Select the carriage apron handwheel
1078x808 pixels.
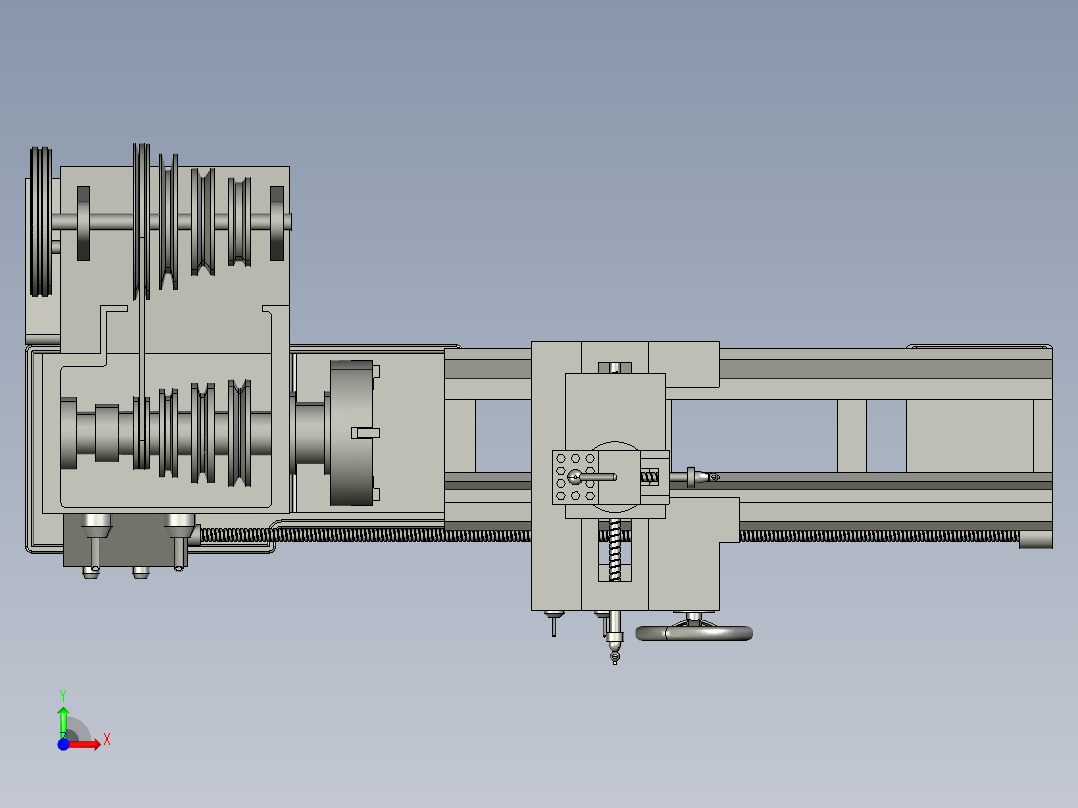[694, 633]
